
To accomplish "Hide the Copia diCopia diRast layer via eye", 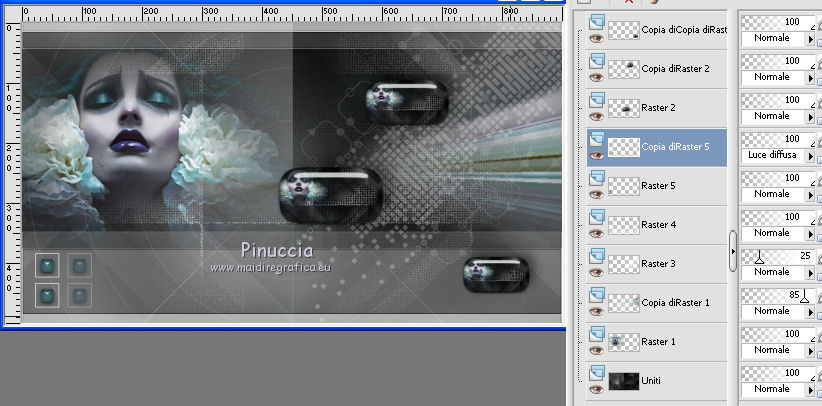I will 596,38.
